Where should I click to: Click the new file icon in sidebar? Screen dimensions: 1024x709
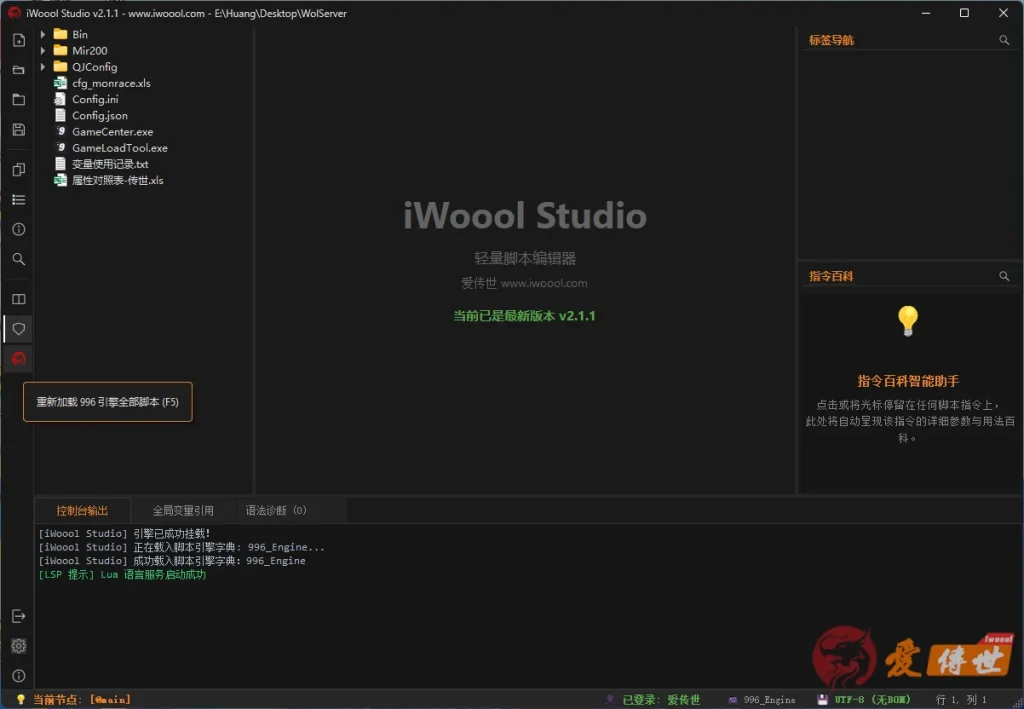click(x=19, y=40)
